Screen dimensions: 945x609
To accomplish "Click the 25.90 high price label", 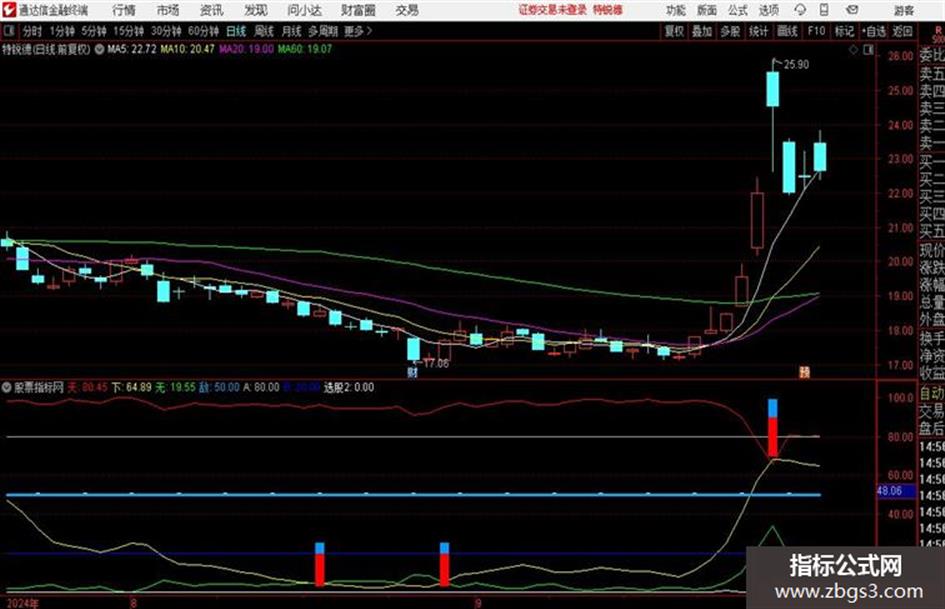I will 796,64.
